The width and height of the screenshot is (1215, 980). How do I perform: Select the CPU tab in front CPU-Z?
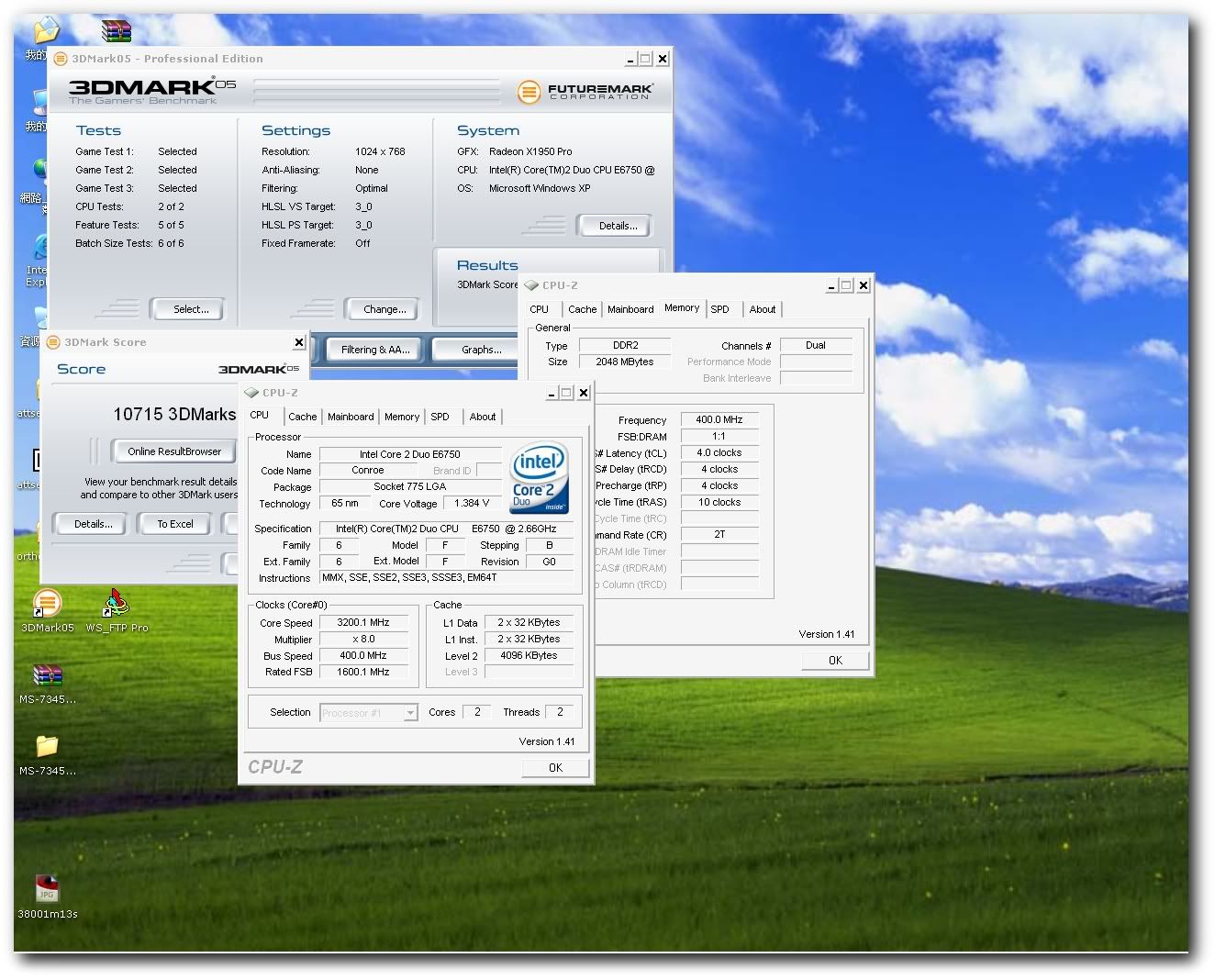tap(260, 416)
